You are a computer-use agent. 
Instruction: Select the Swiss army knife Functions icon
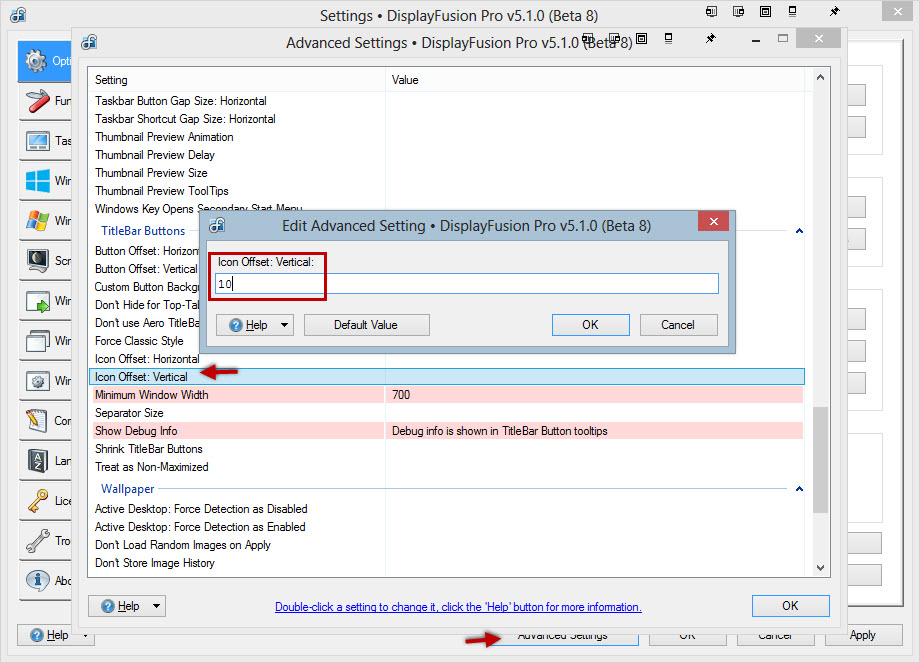click(37, 101)
